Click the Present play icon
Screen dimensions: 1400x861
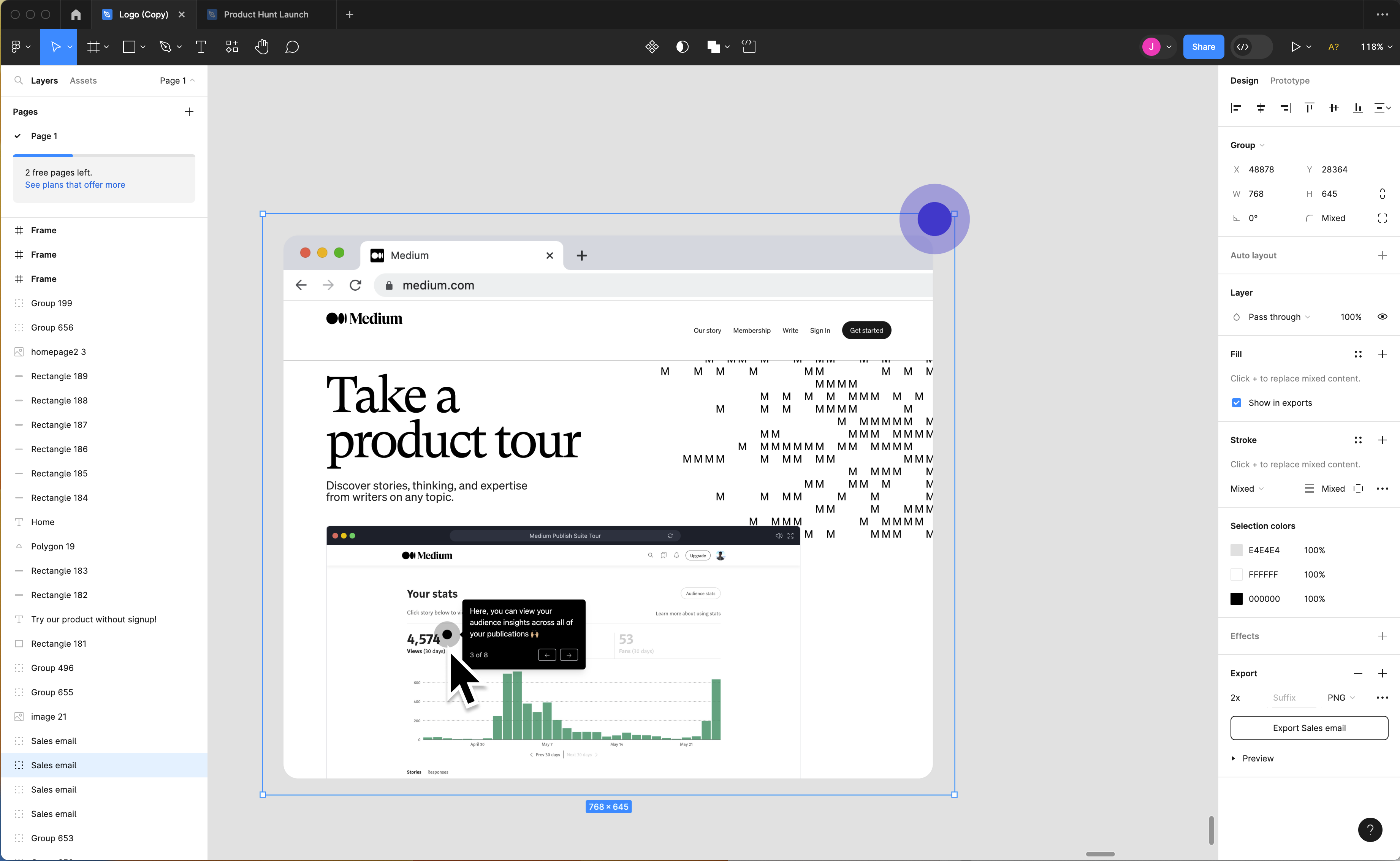[1295, 47]
